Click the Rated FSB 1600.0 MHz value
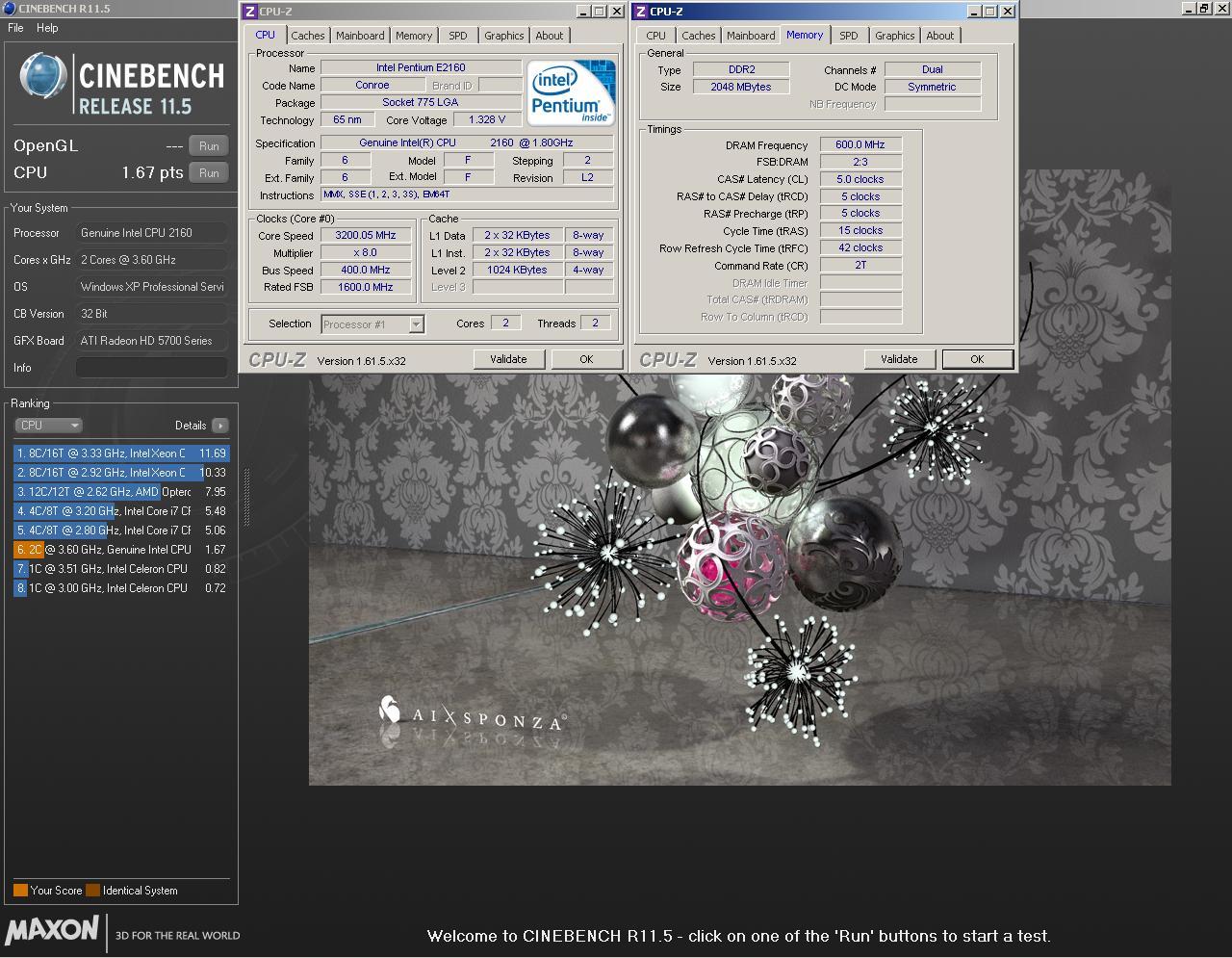Image resolution: width=1232 pixels, height=958 pixels. 366,288
